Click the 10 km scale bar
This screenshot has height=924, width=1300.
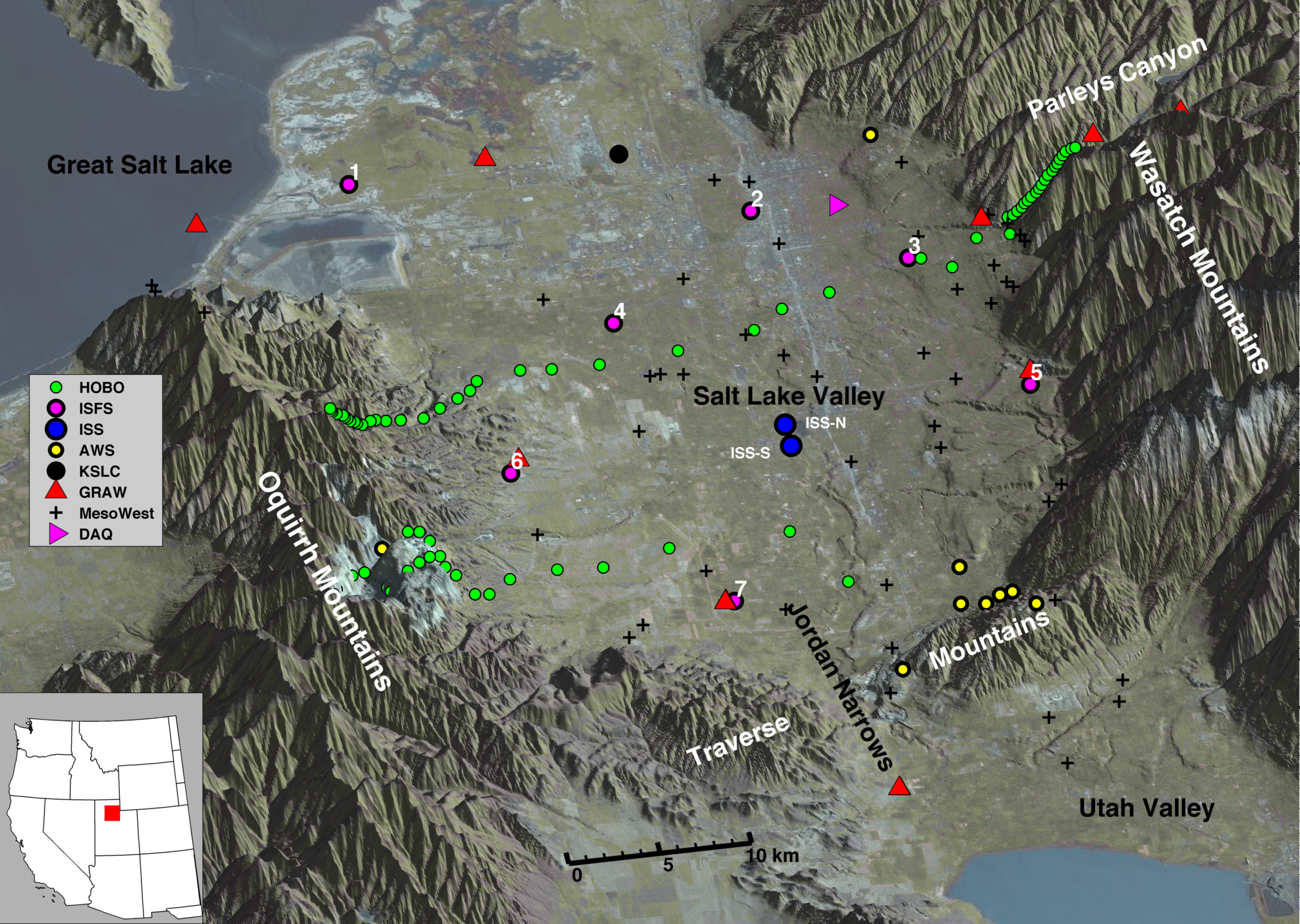(659, 850)
